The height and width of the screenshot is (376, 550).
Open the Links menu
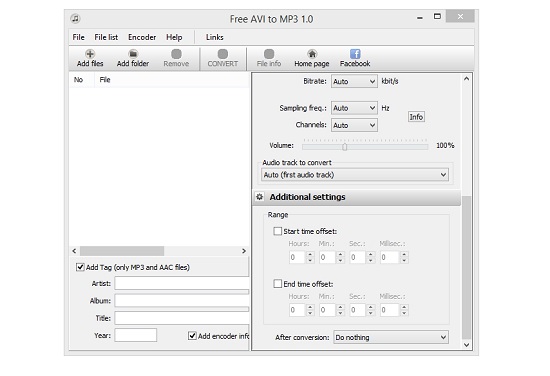[214, 37]
